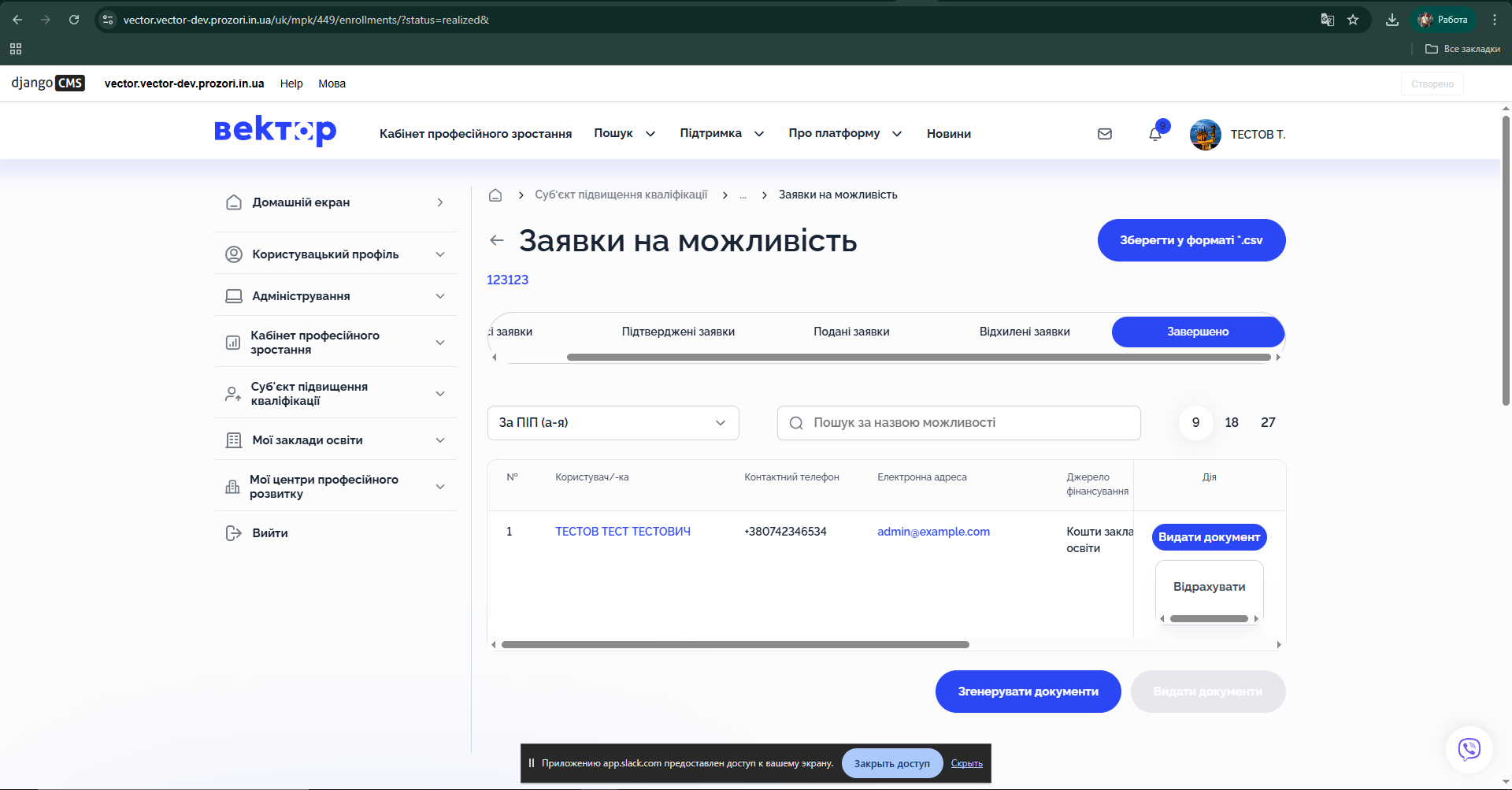Image resolution: width=1512 pixels, height=790 pixels.
Task: Click the user avatar picture
Action: [1205, 135]
